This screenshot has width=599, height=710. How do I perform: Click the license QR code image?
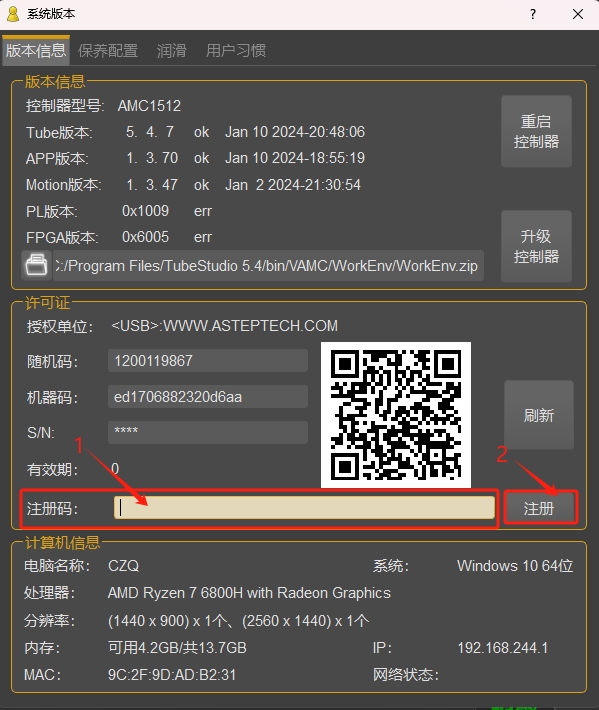tap(396, 415)
